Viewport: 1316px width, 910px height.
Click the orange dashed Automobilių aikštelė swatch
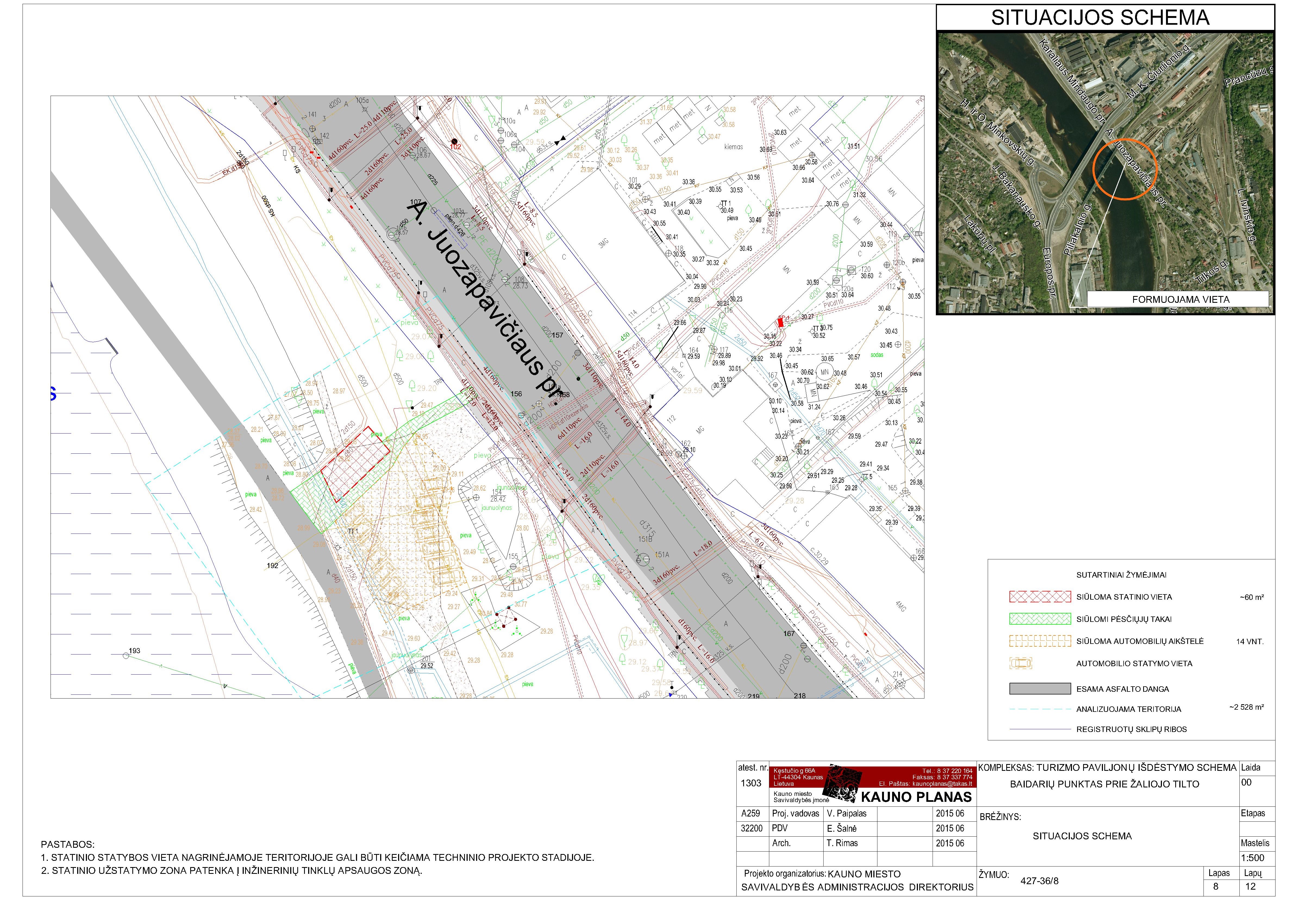coord(1040,641)
